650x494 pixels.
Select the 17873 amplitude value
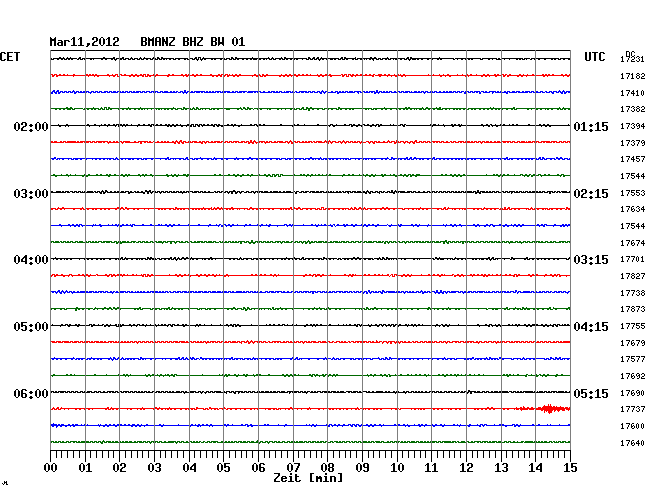pos(633,309)
